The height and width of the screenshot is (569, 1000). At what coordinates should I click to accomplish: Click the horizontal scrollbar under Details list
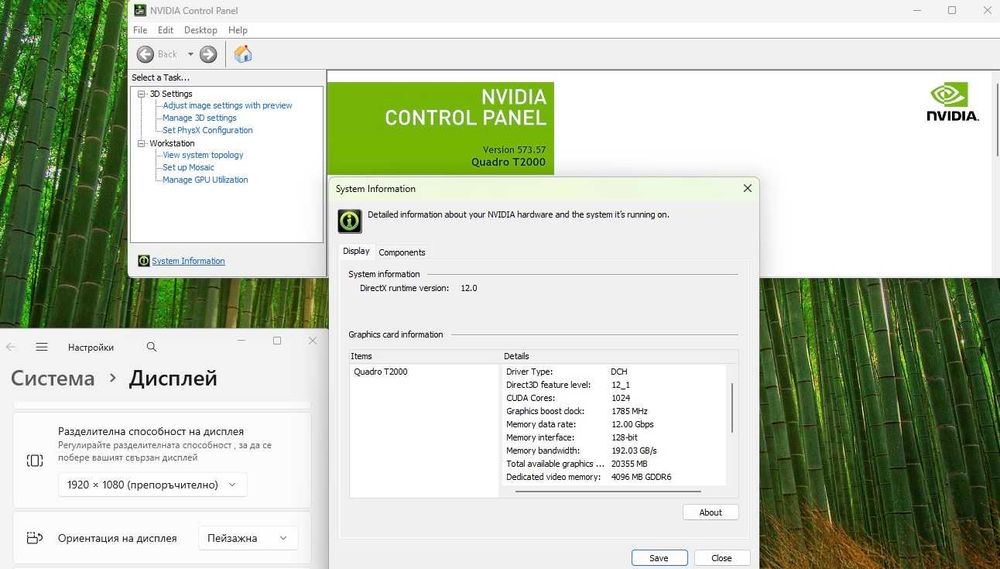click(608, 491)
